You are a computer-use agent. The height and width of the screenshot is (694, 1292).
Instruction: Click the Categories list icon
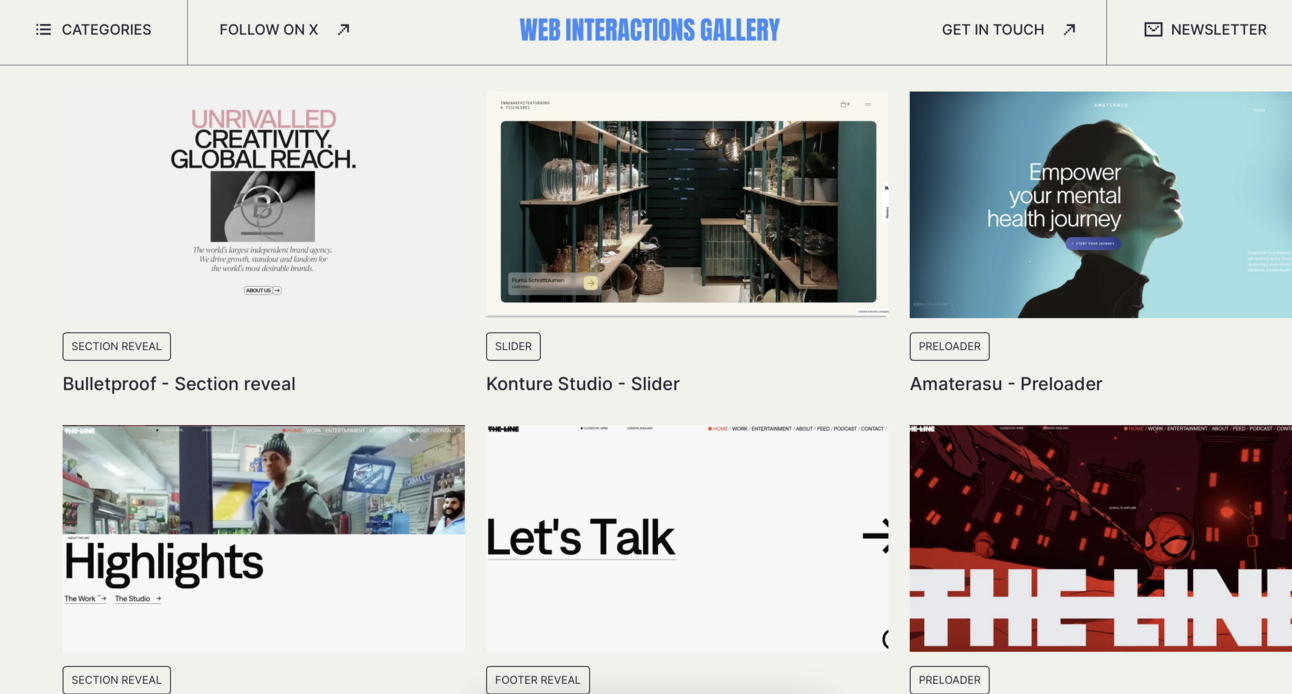coord(43,30)
